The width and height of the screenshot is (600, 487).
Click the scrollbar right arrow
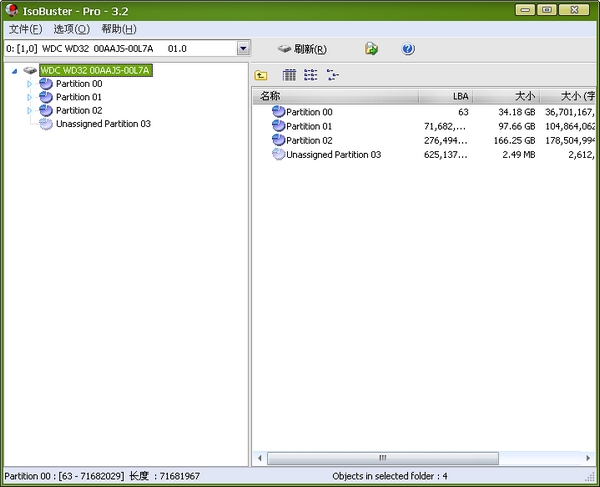(588, 458)
